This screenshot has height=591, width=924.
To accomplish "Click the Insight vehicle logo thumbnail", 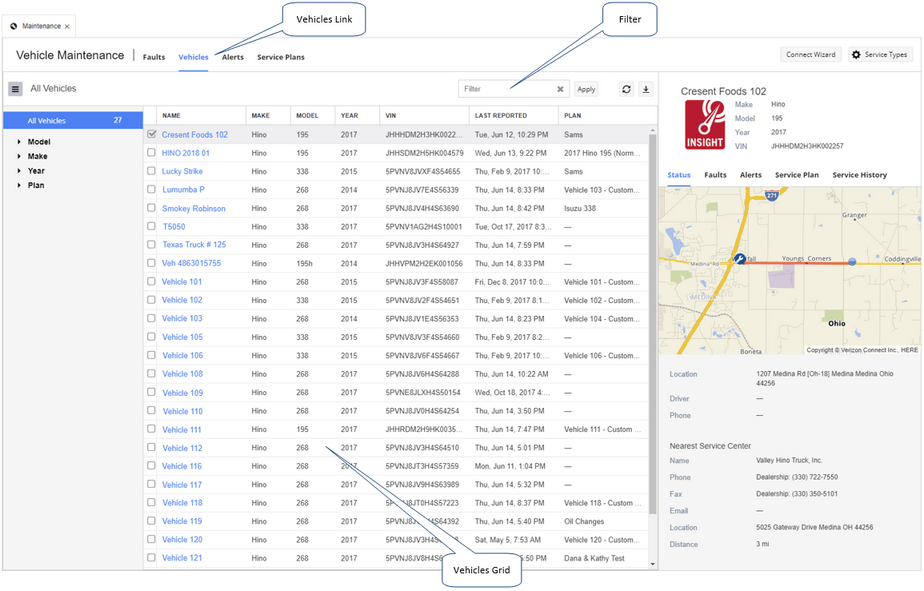I will [705, 124].
